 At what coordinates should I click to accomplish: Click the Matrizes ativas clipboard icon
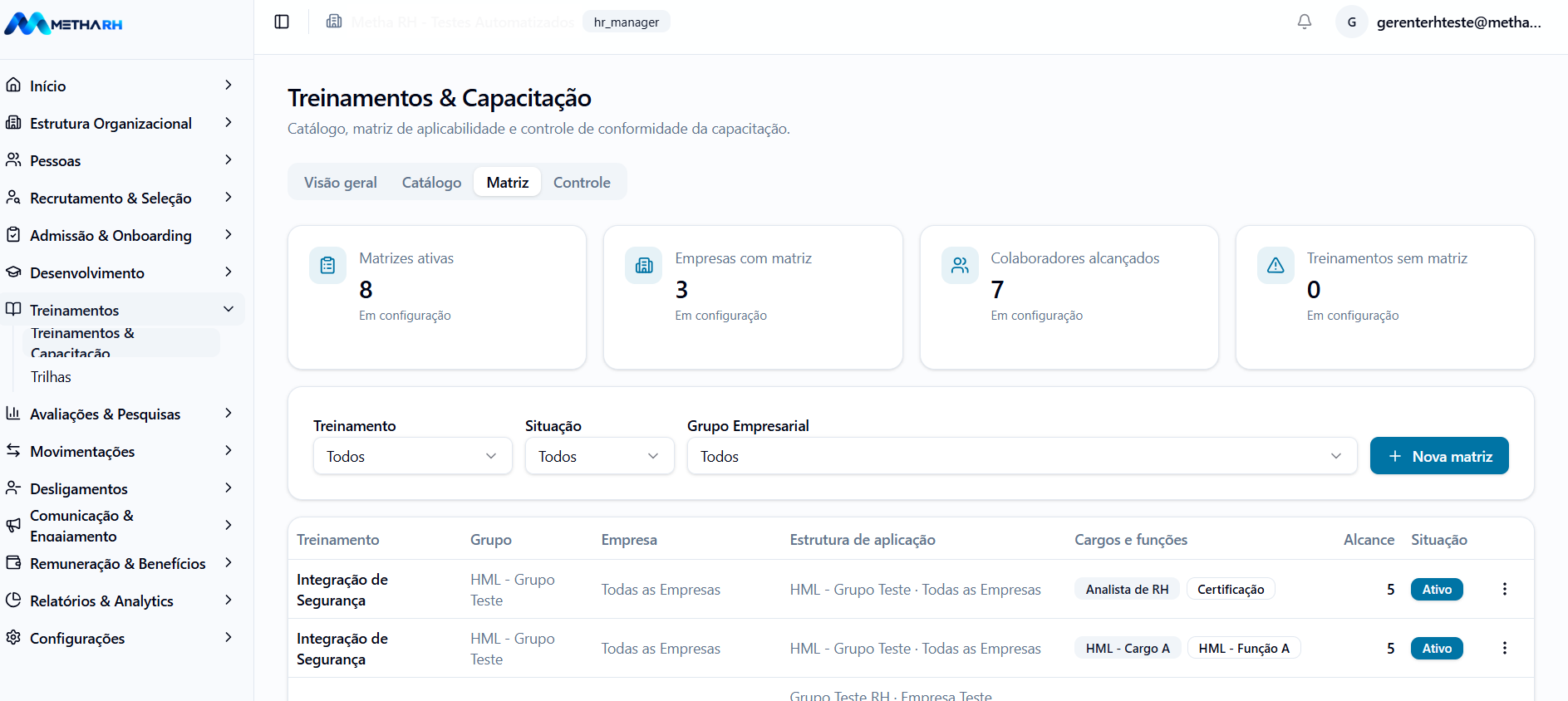[x=327, y=265]
